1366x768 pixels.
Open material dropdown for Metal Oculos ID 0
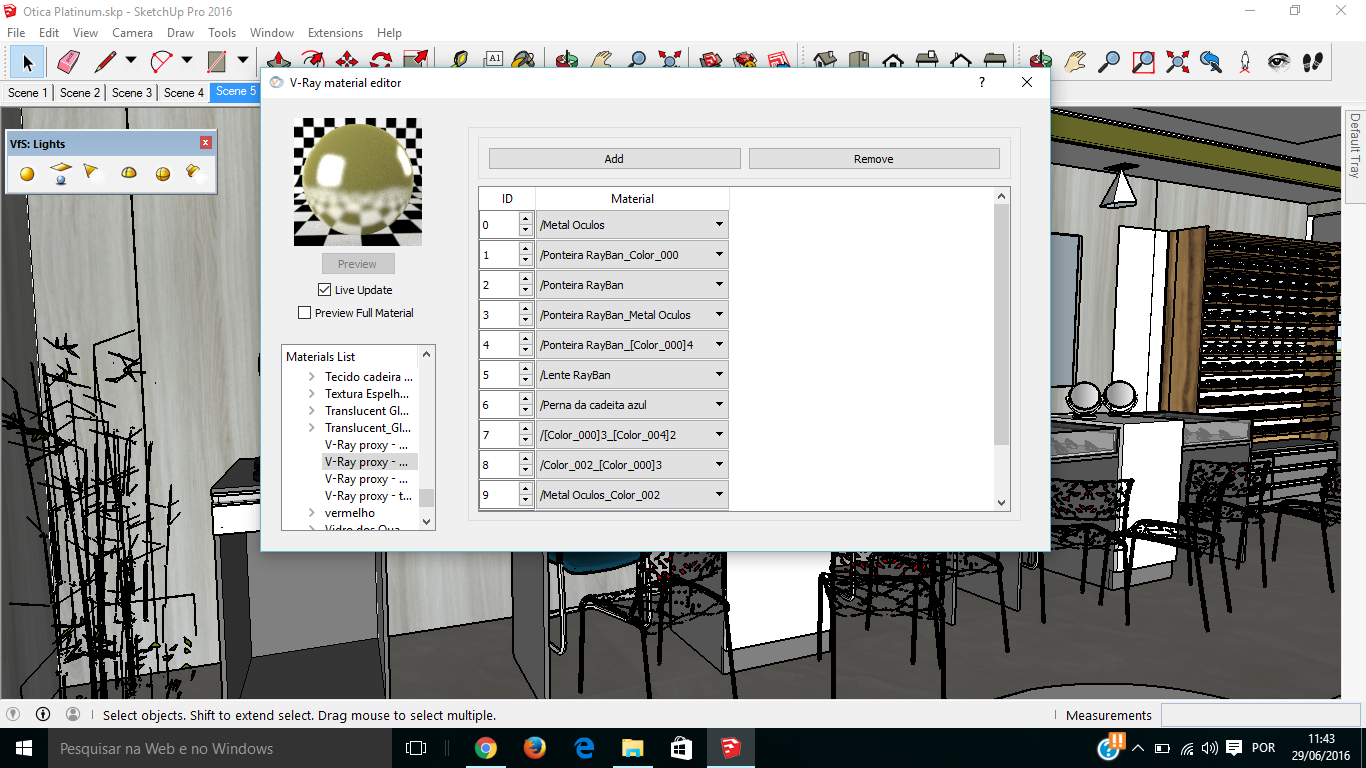(x=632, y=225)
